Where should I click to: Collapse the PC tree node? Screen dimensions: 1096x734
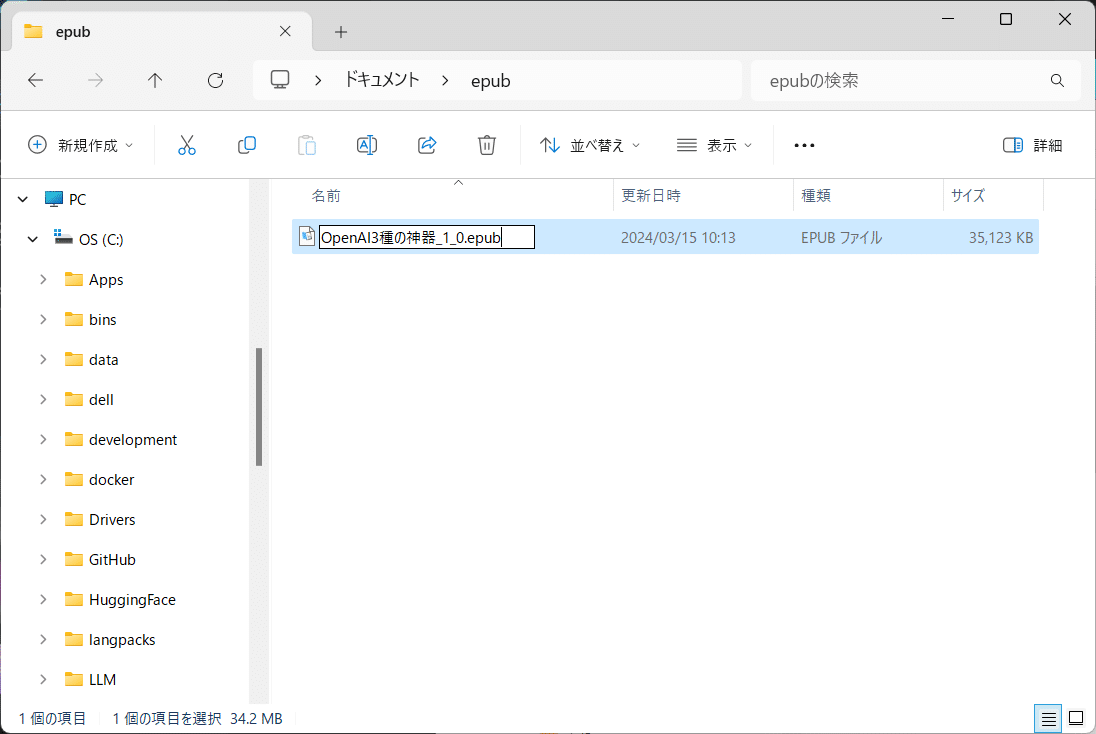pos(23,199)
